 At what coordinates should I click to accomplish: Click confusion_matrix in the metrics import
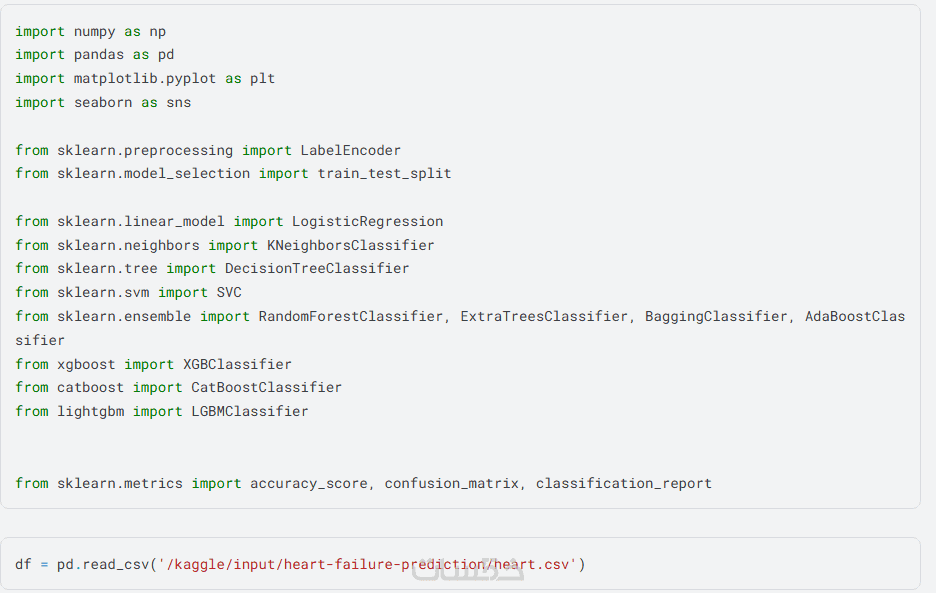[451, 483]
